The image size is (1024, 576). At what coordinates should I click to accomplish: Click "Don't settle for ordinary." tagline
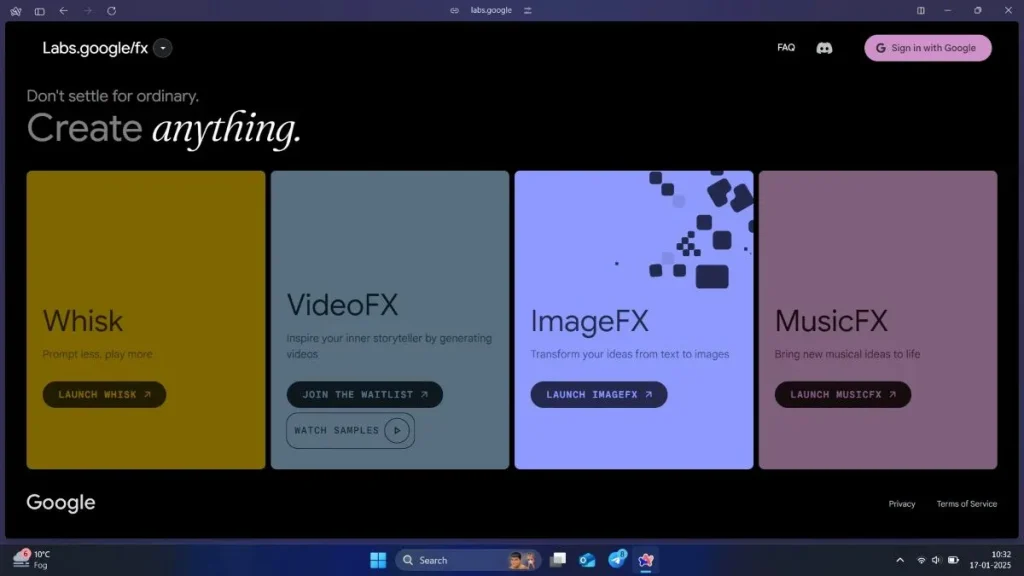pyautogui.click(x=112, y=96)
